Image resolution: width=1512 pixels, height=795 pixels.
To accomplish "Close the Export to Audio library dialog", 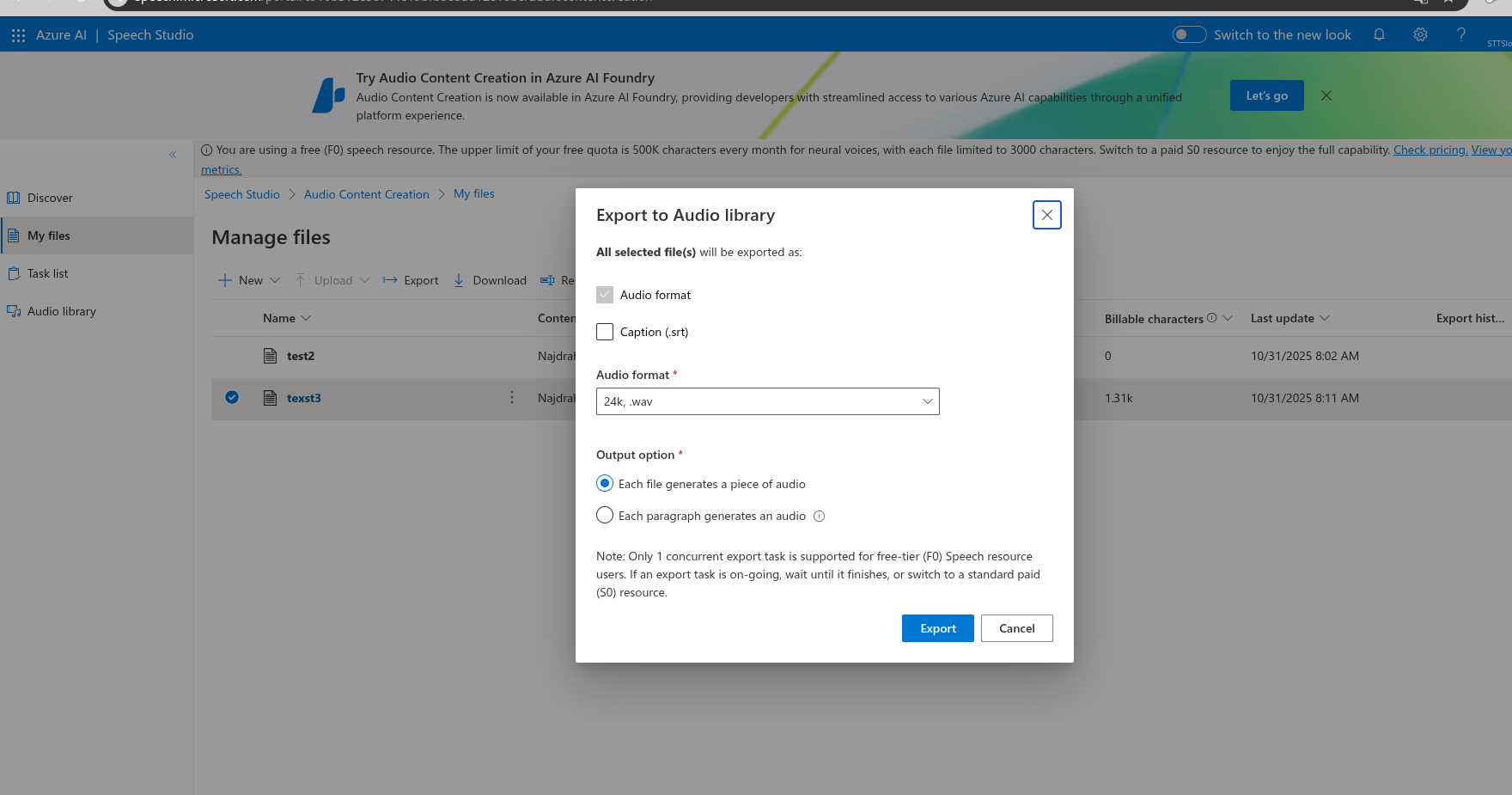I will 1046,215.
